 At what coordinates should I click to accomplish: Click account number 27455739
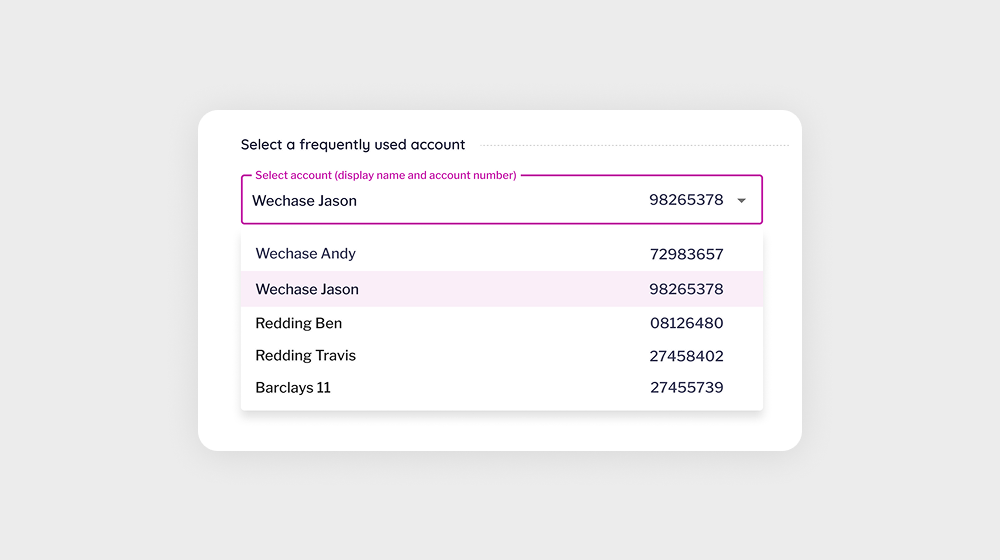coord(686,388)
